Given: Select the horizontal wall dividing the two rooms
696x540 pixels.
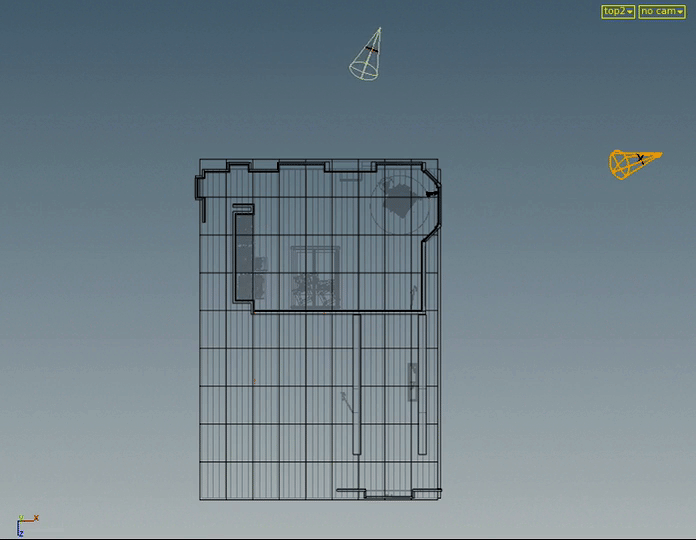Looking at the screenshot, I should [338, 313].
